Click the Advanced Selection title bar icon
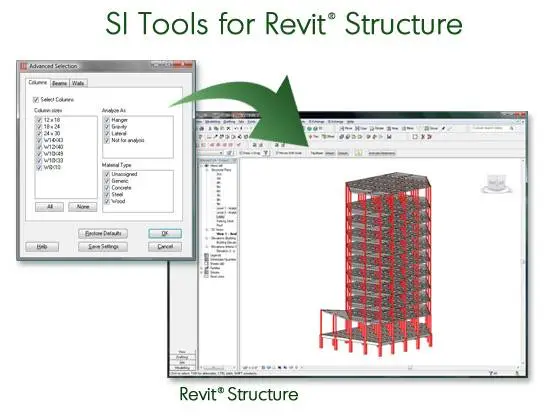Viewport: 550px width, 420px height. click(24, 66)
